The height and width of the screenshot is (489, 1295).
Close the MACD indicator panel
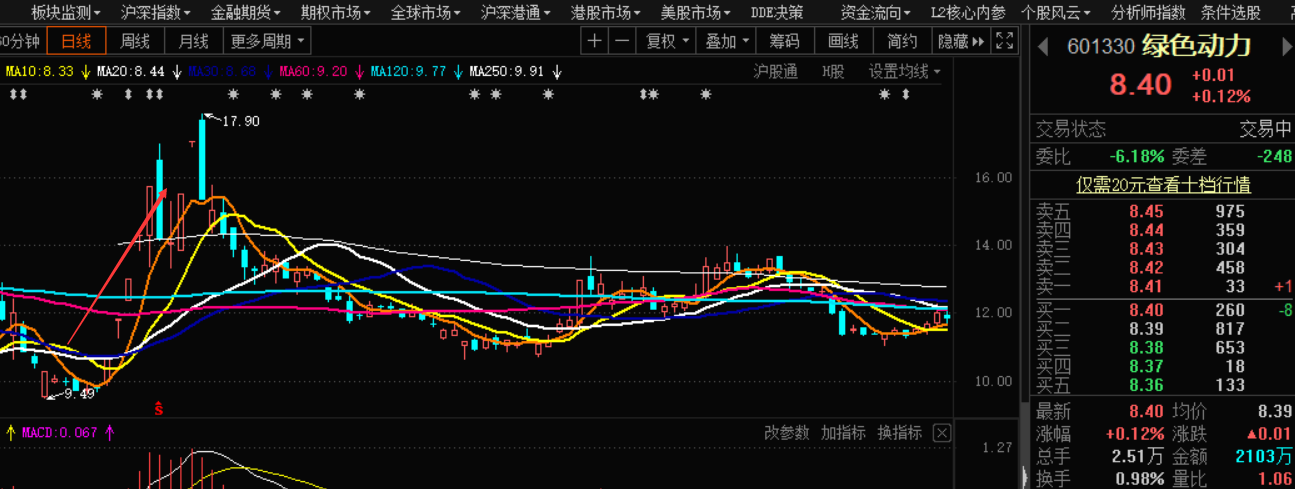coord(941,433)
